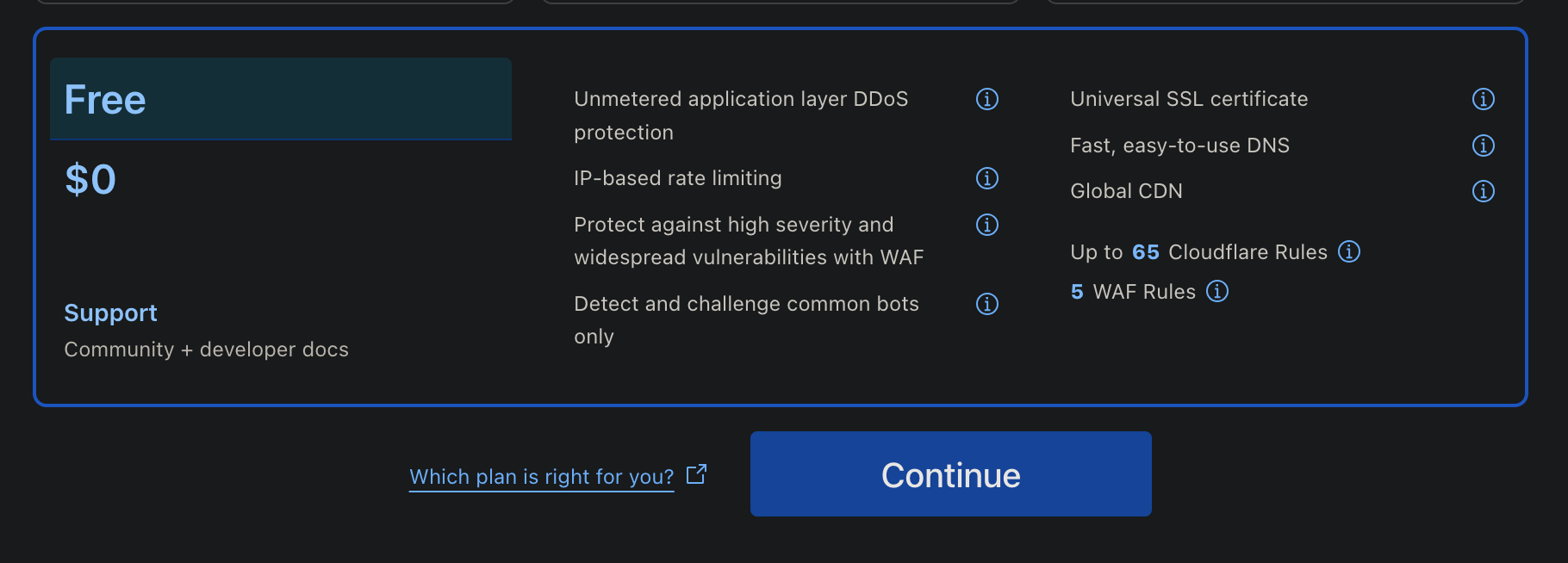Click the info icon beside easy-to-use DNS
The width and height of the screenshot is (1568, 563).
click(1483, 145)
